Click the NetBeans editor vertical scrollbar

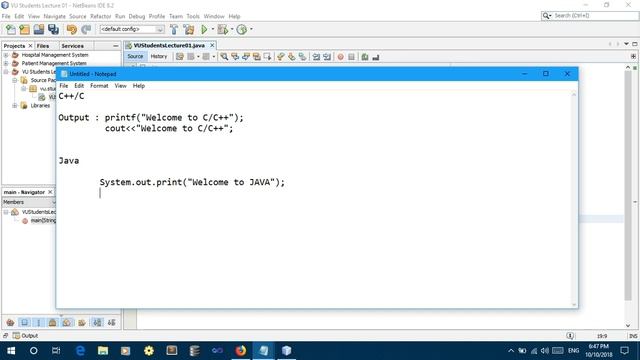628,186
